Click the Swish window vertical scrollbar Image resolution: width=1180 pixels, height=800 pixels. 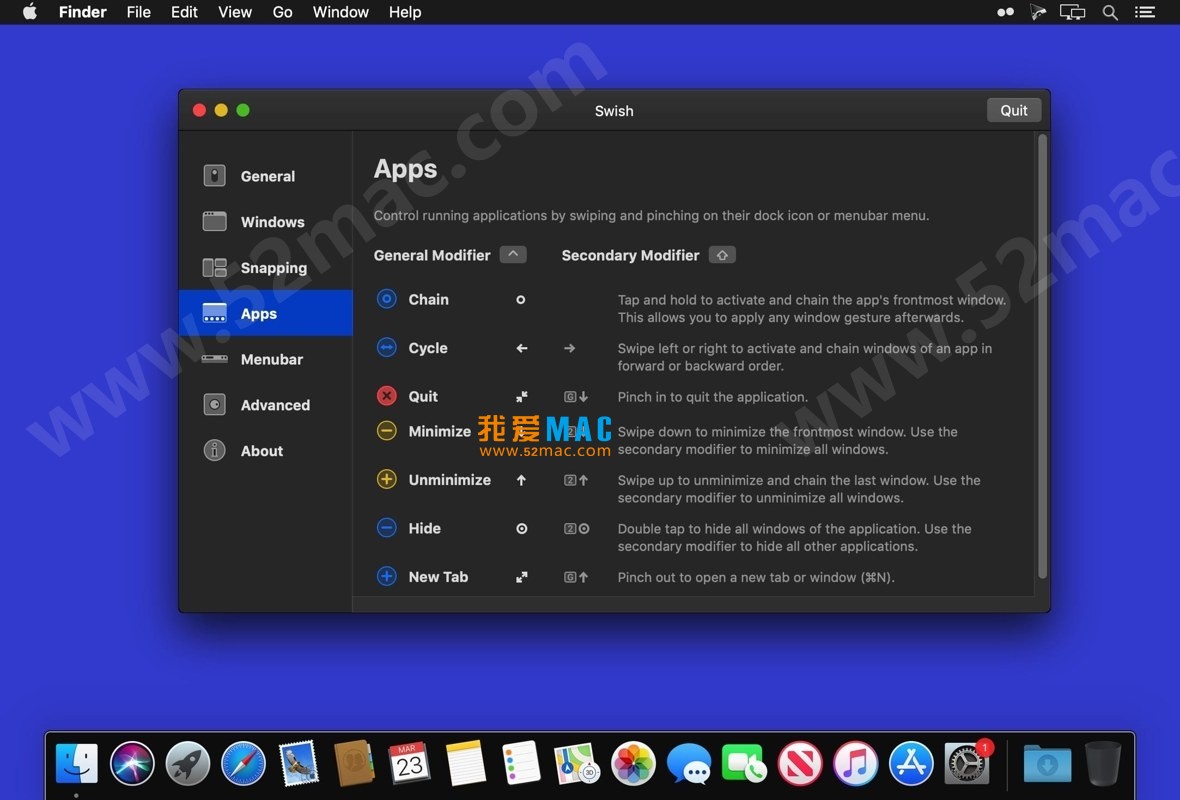tap(1042, 357)
